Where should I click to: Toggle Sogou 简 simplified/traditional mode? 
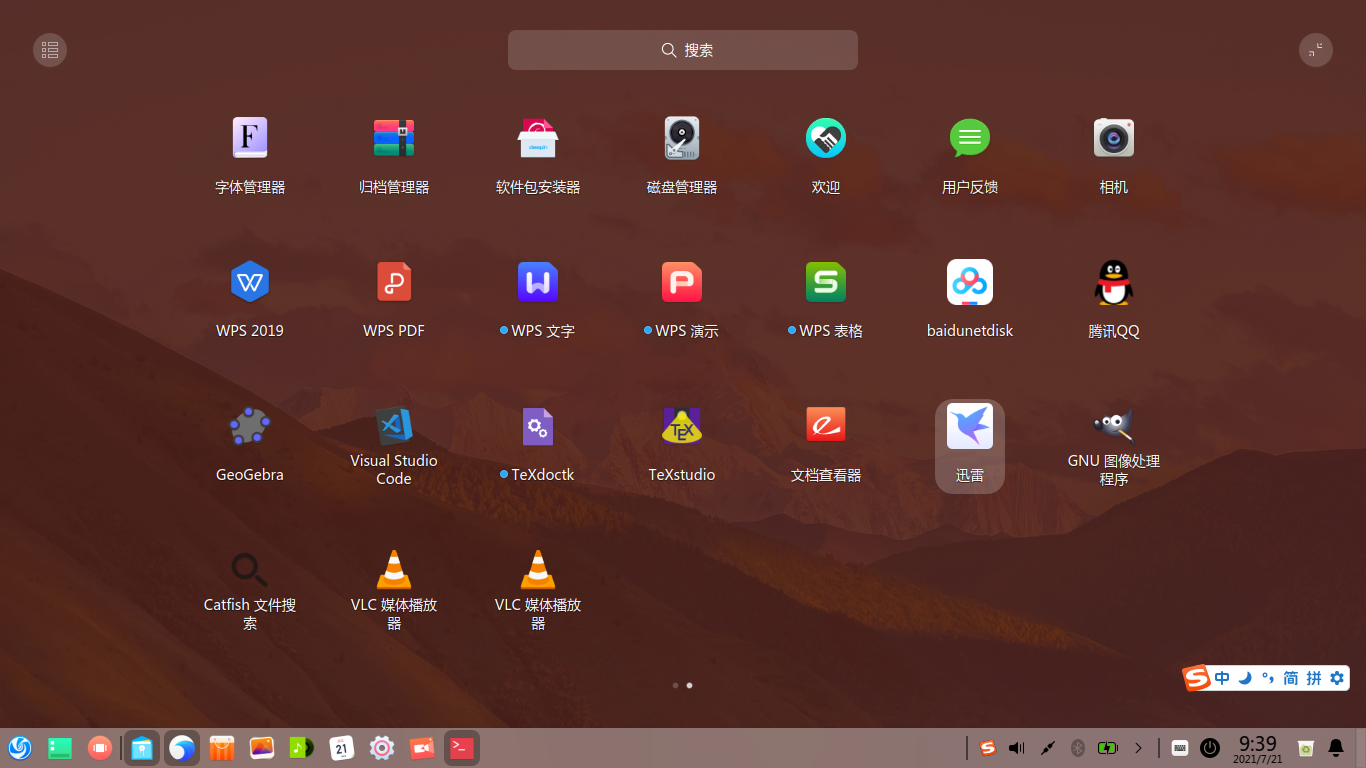(x=1291, y=678)
